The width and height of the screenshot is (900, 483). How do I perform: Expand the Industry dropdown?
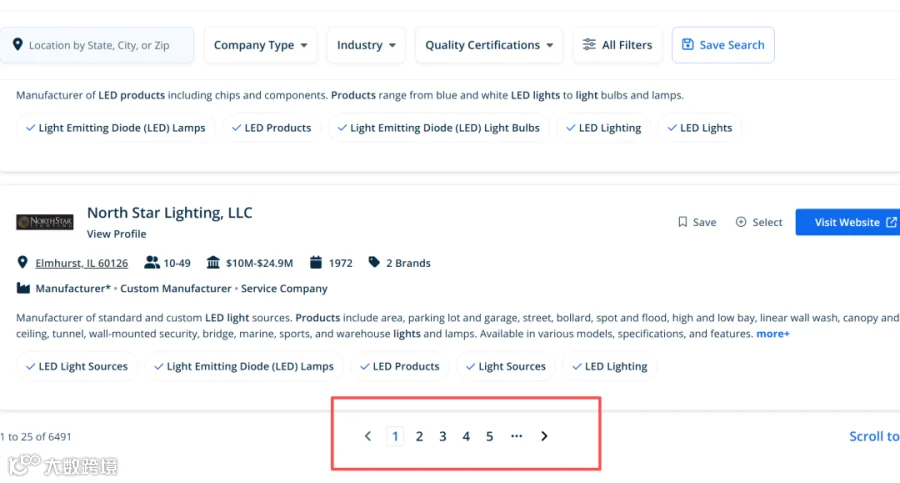[x=366, y=45]
